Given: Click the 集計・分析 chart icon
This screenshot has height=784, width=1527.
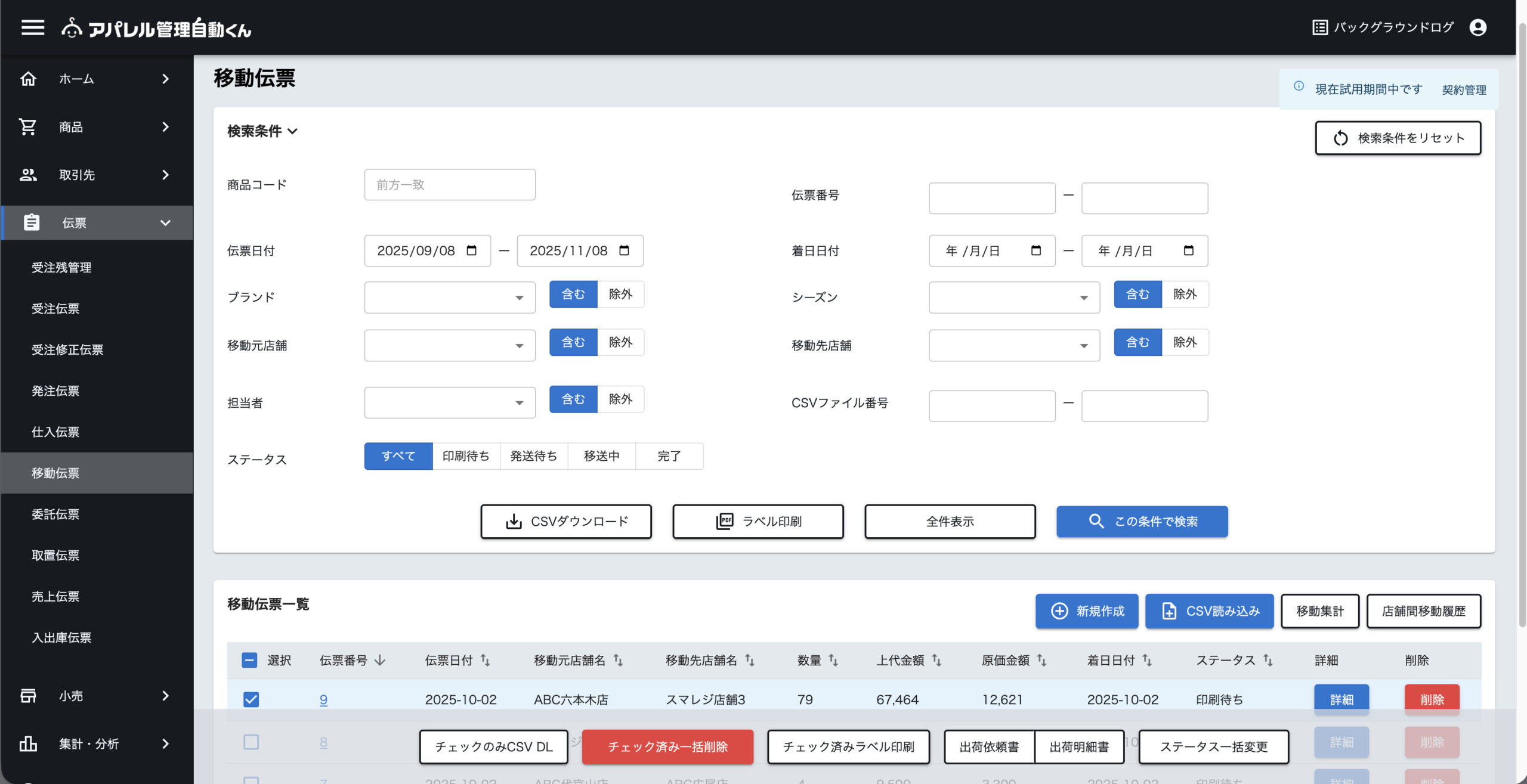Looking at the screenshot, I should pos(28,743).
